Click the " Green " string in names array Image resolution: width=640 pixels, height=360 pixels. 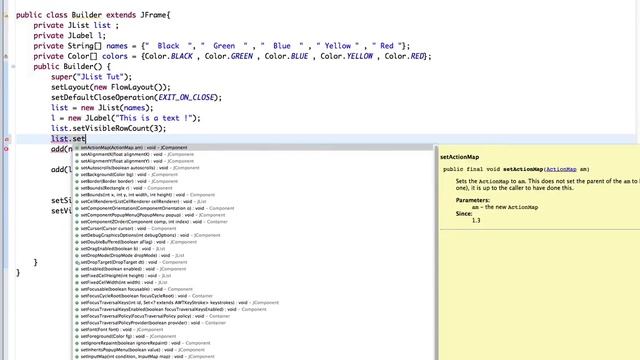point(224,46)
